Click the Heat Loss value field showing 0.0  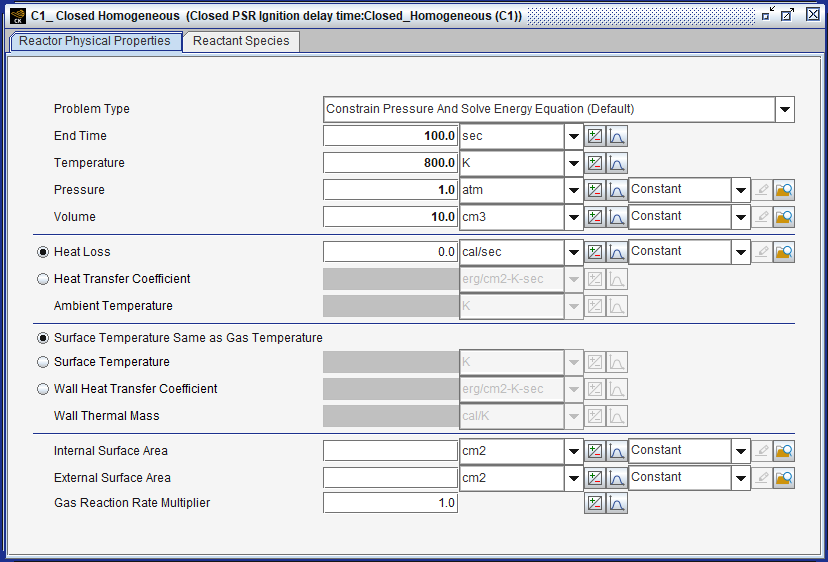coord(390,252)
